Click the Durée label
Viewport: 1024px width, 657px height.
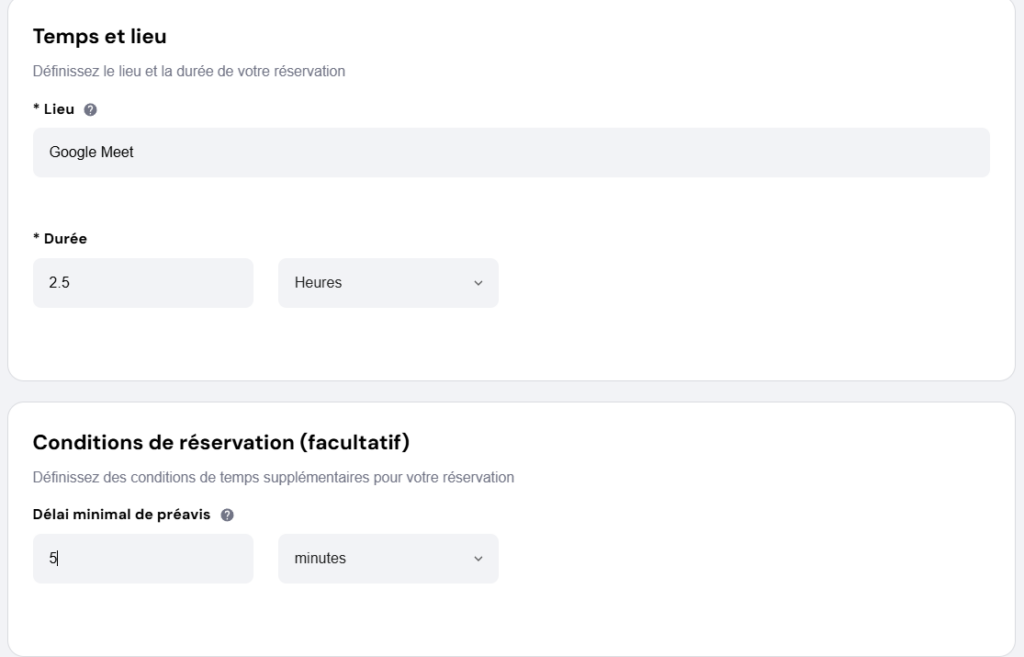pyautogui.click(x=60, y=239)
